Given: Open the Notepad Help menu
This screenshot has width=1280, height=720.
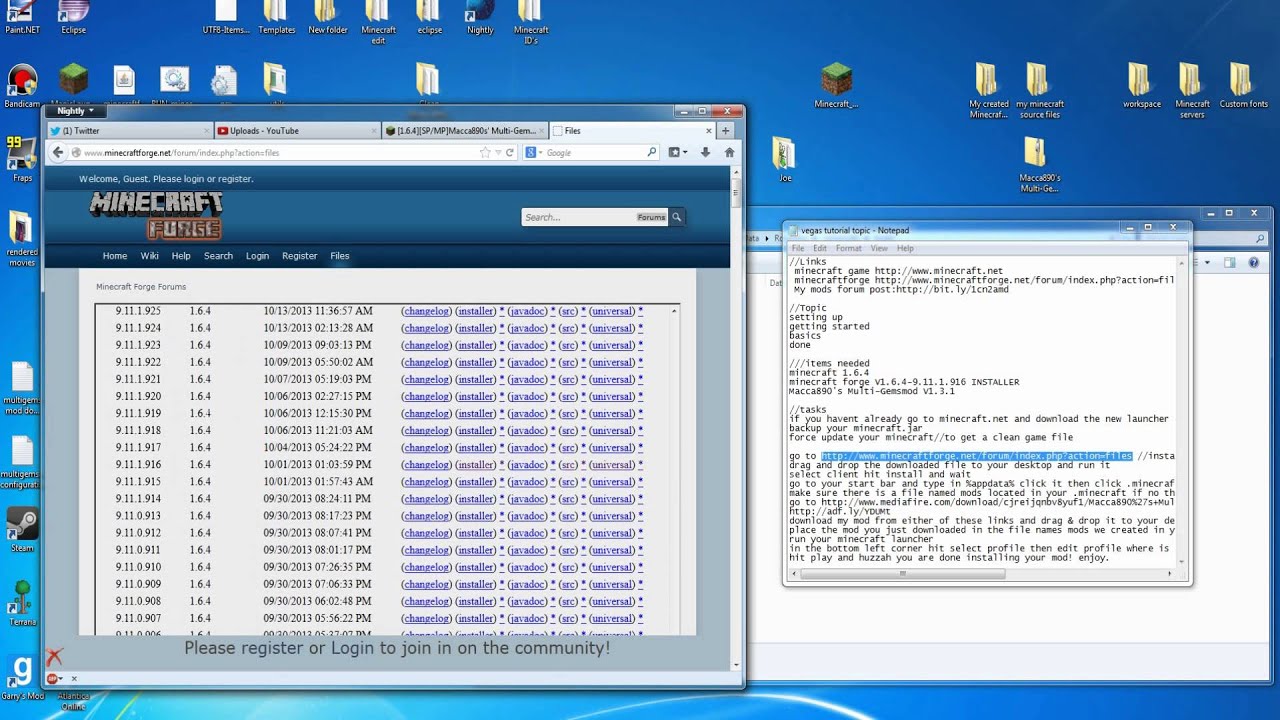Looking at the screenshot, I should [x=905, y=248].
